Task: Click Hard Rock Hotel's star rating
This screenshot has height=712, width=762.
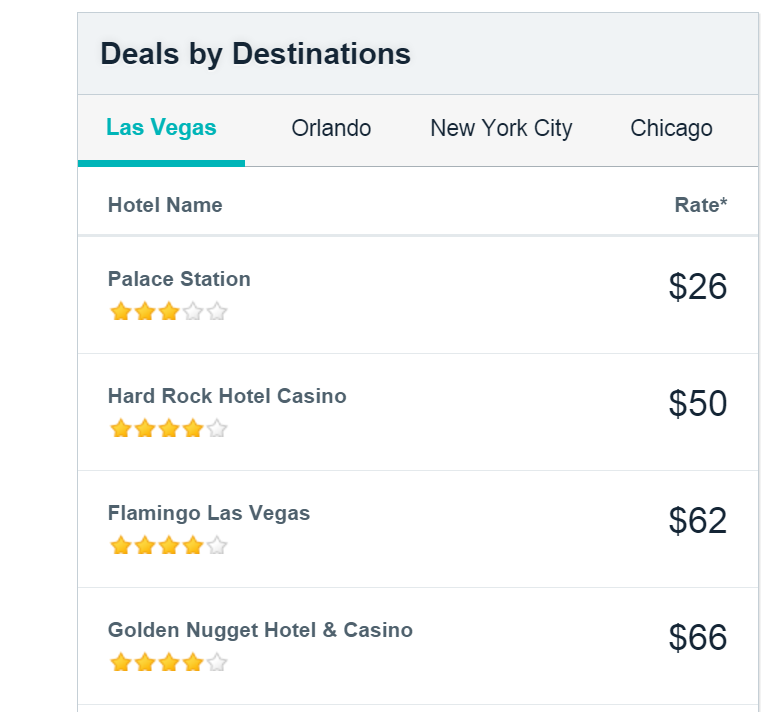Action: 169,429
